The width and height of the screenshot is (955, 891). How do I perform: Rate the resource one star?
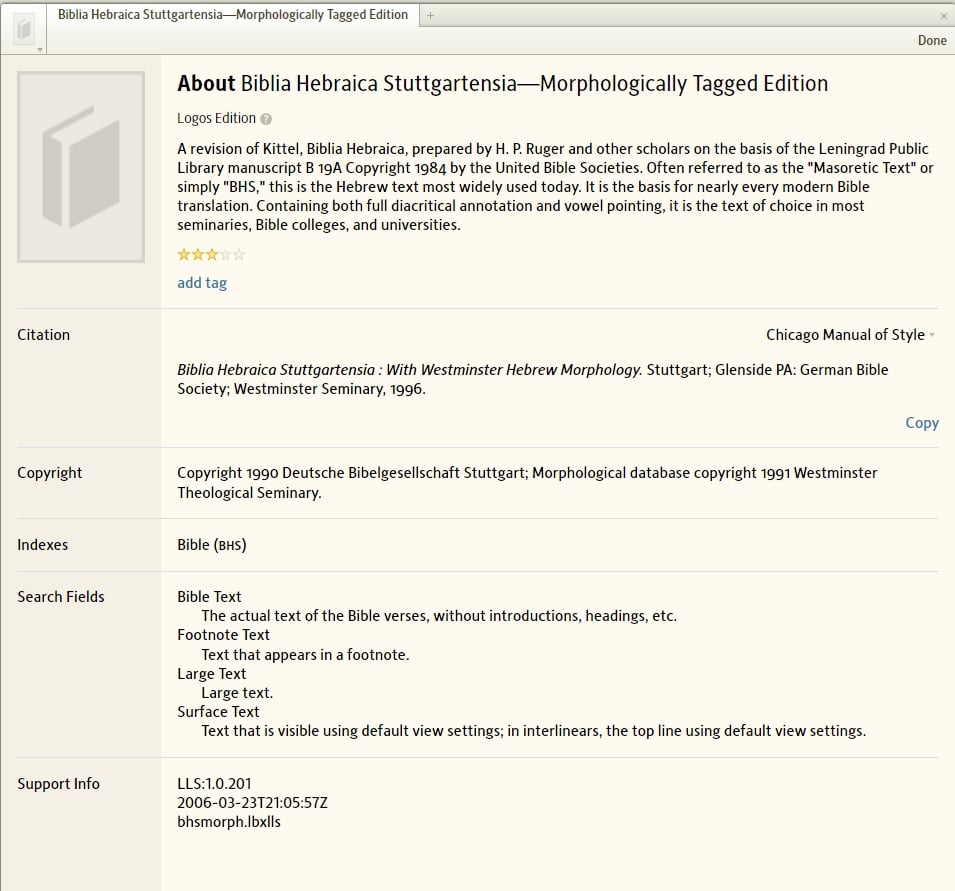[184, 255]
